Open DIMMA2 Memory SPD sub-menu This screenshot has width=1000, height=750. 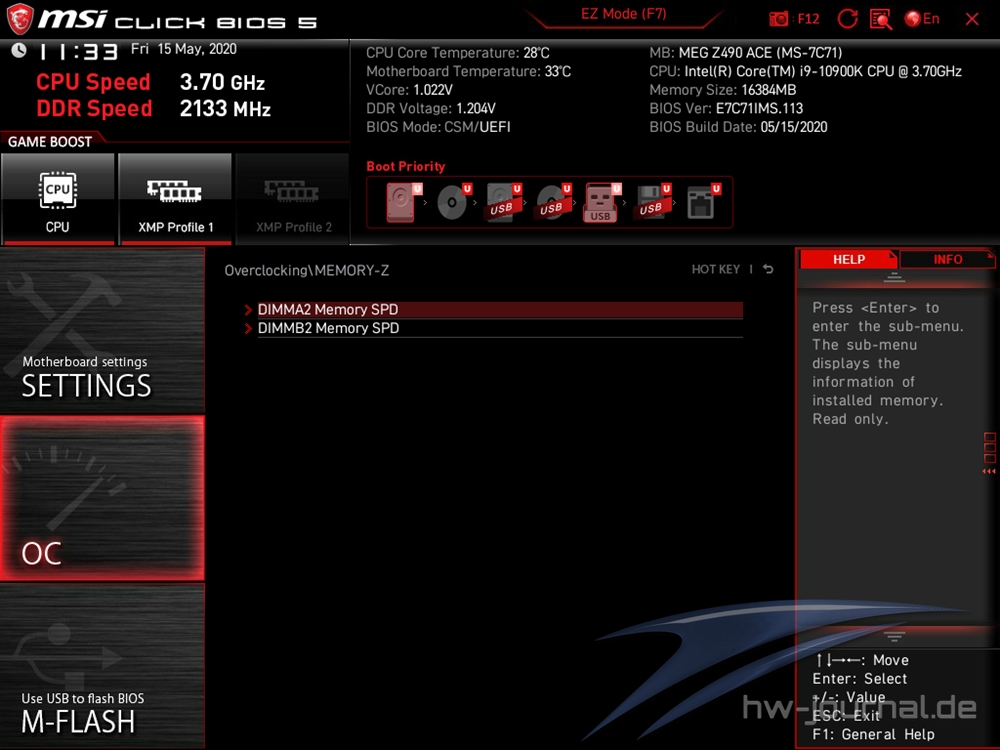(x=500, y=310)
